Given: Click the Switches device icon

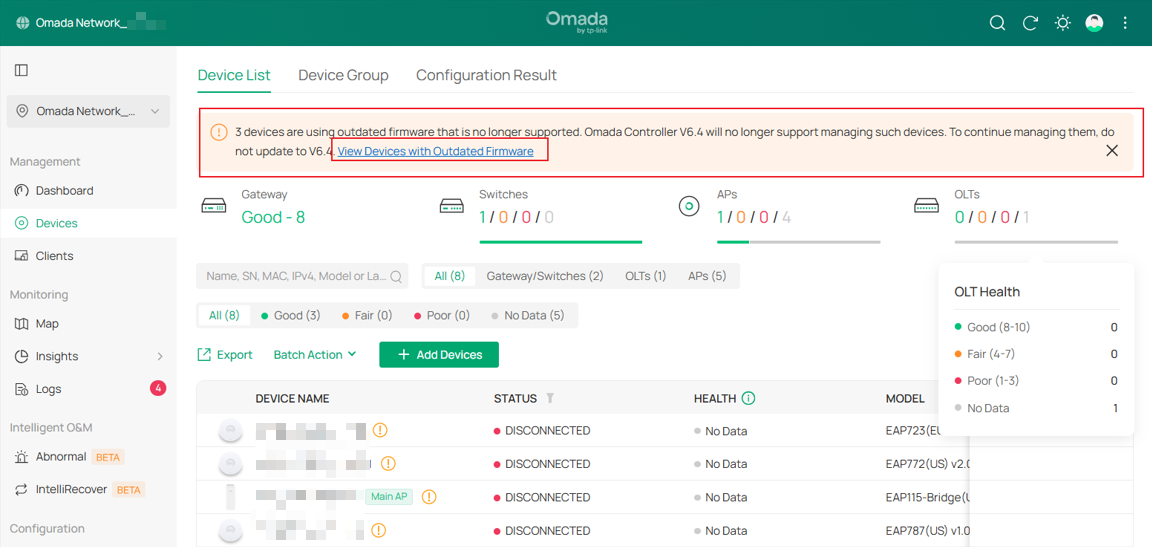Looking at the screenshot, I should point(451,207).
